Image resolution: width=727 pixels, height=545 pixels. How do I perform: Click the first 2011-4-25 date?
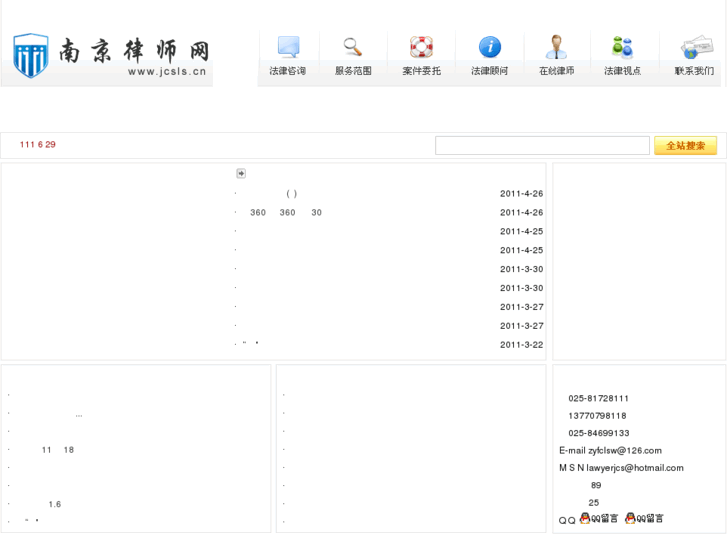[x=521, y=231]
